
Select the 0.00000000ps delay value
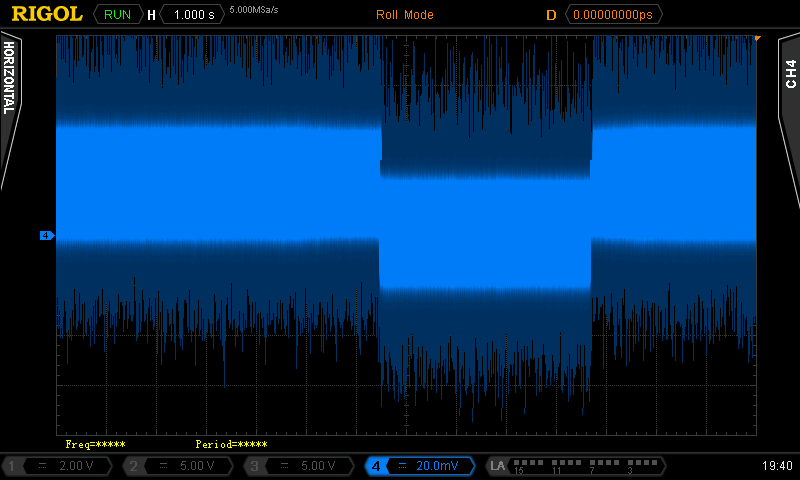pos(613,15)
